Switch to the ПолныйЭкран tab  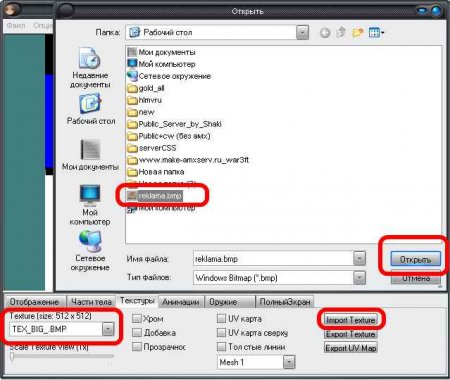point(285,302)
